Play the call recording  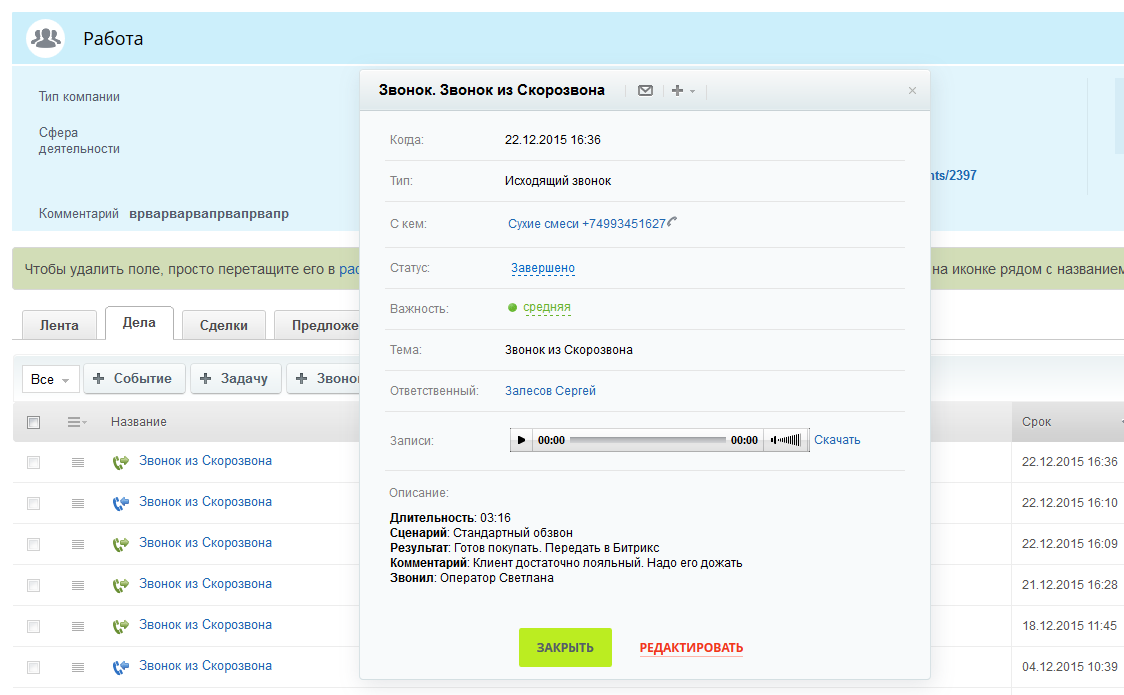coord(521,440)
